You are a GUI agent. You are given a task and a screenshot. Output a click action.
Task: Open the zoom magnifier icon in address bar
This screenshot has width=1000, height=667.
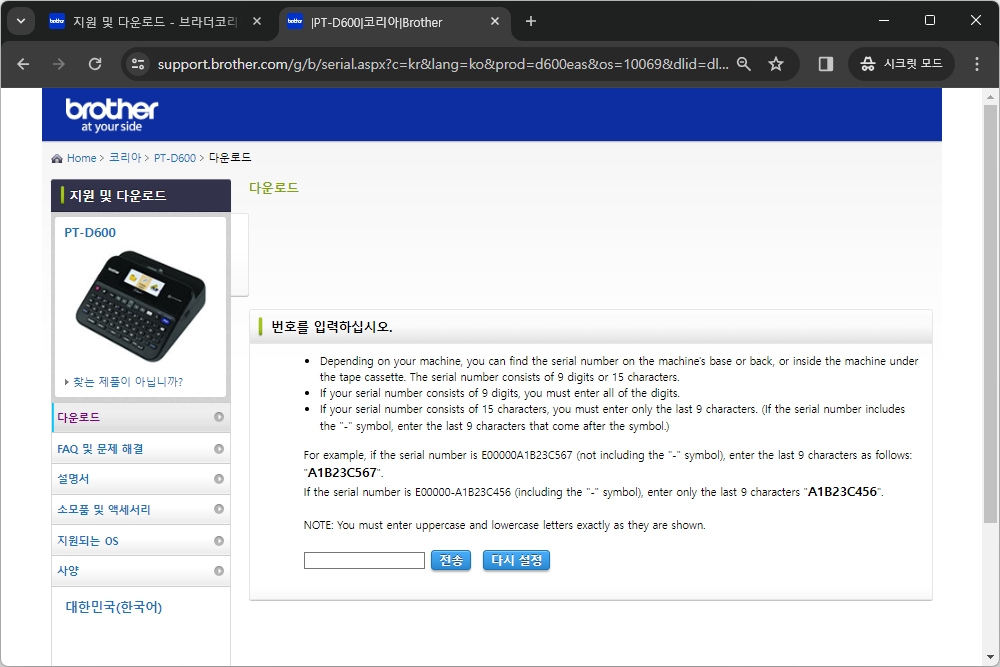tap(744, 64)
